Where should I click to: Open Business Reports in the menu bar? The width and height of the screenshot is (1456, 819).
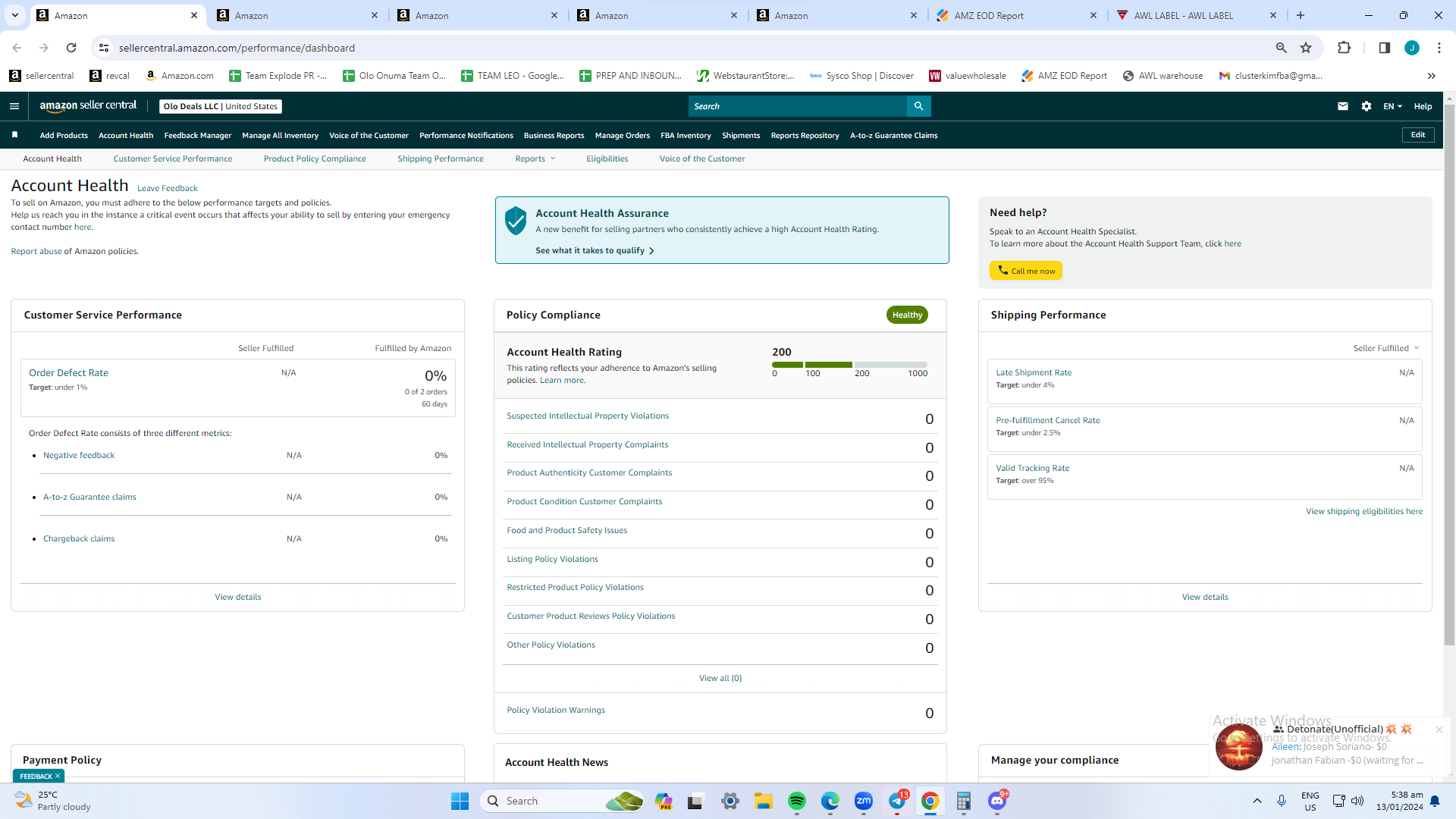click(x=554, y=136)
